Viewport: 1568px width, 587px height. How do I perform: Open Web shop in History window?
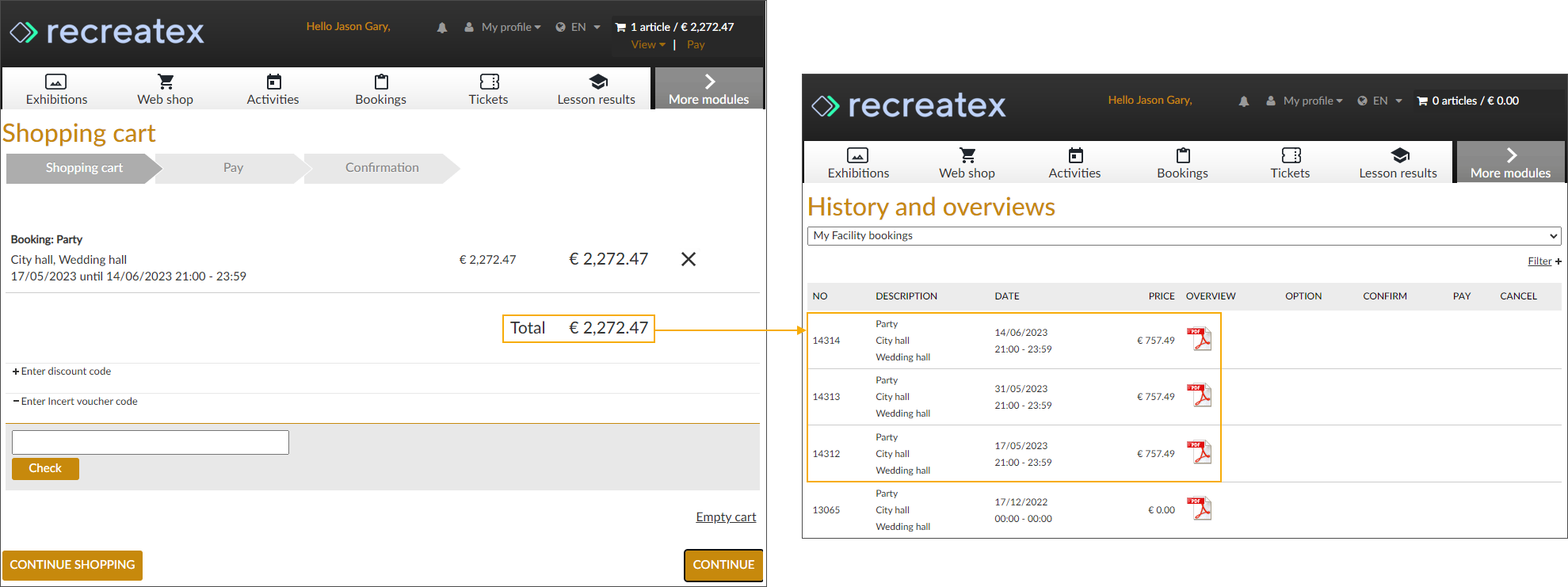click(967, 163)
